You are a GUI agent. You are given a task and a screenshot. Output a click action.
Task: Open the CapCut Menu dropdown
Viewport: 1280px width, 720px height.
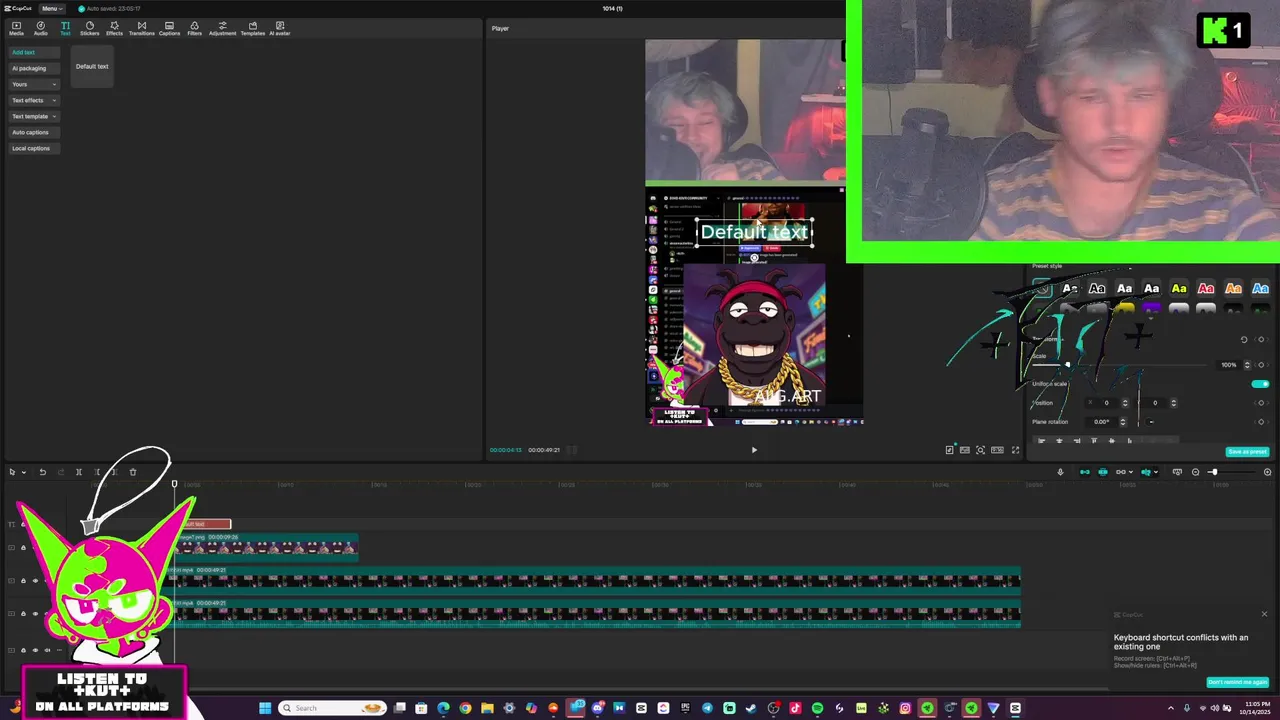(50, 8)
